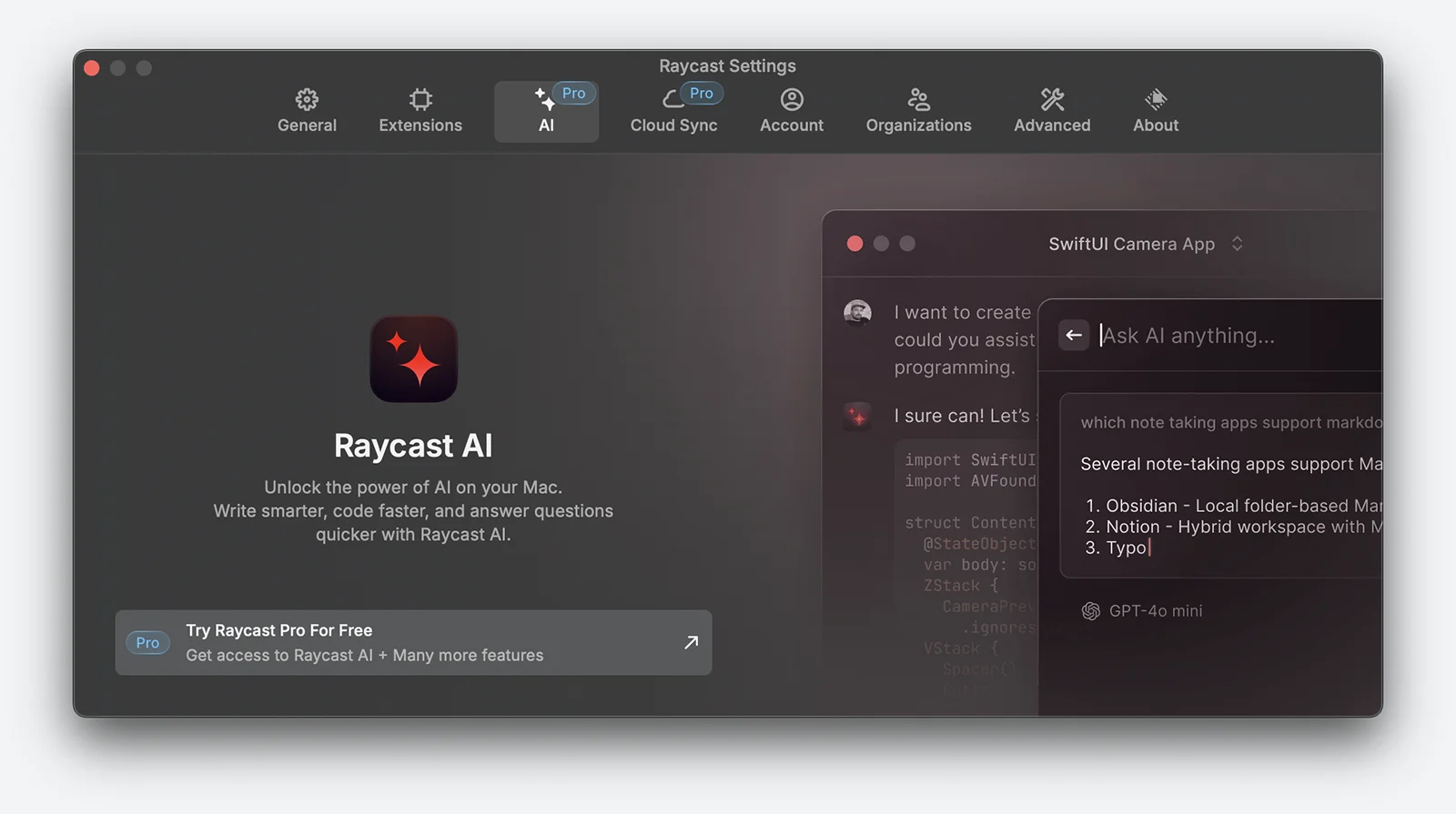
Task: Select the AI tab
Action: pyautogui.click(x=546, y=111)
